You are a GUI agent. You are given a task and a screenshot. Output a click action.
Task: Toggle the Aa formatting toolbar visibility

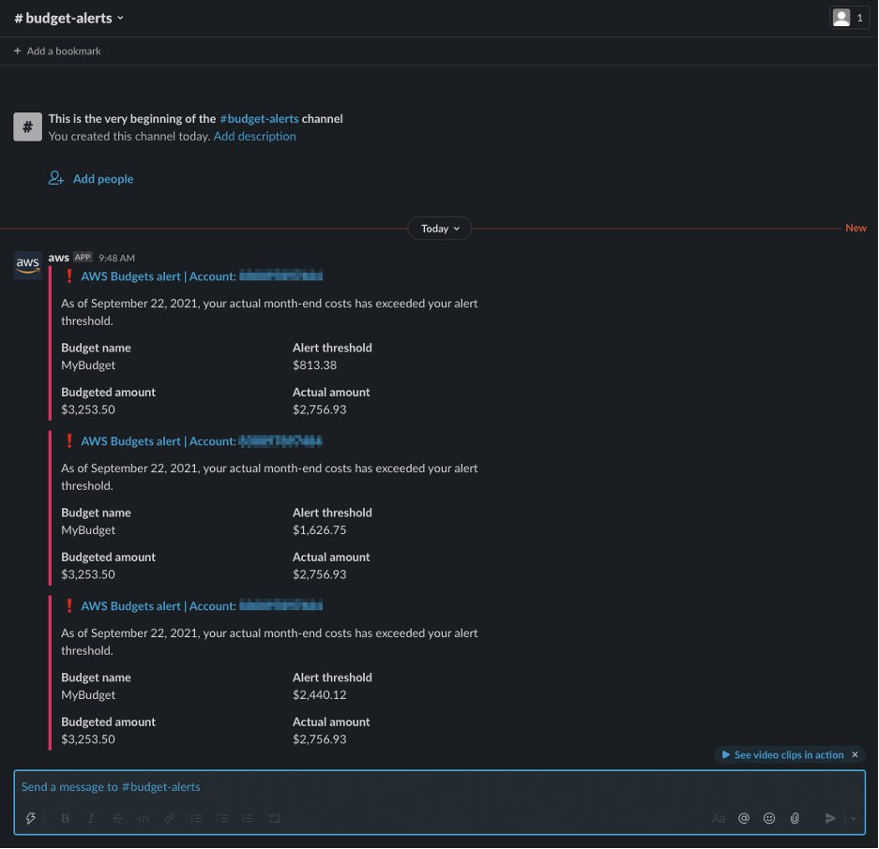point(719,819)
